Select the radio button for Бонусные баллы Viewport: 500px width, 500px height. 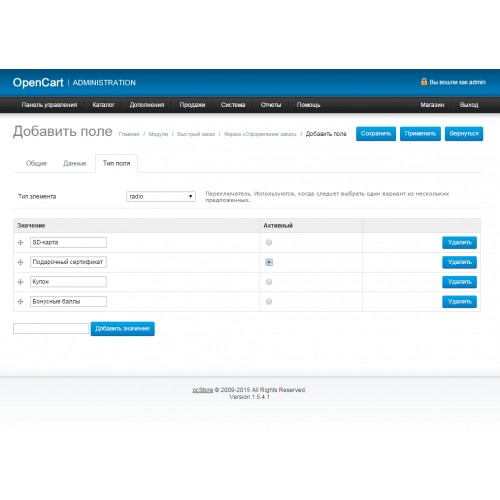[x=269, y=301]
